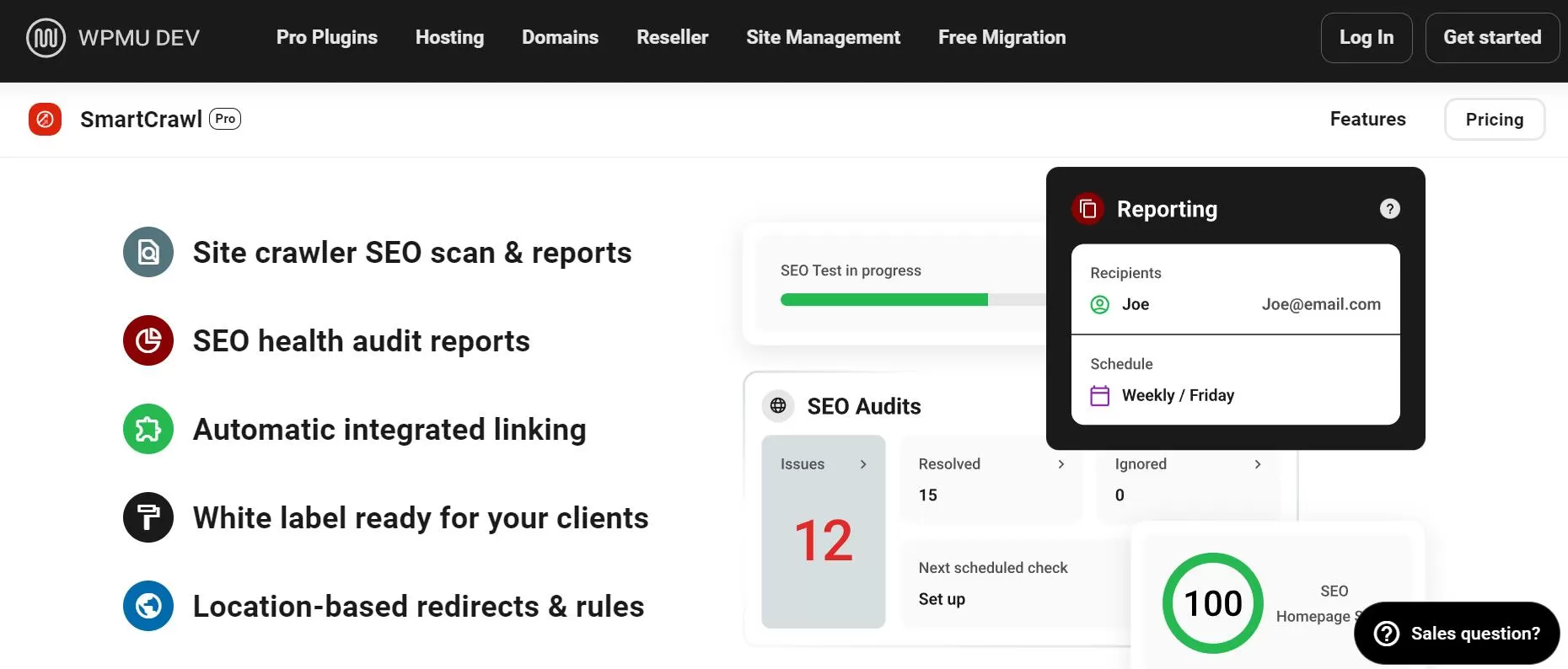Click the Issues count 12 card
Screen dimensions: 1568x669
824,532
